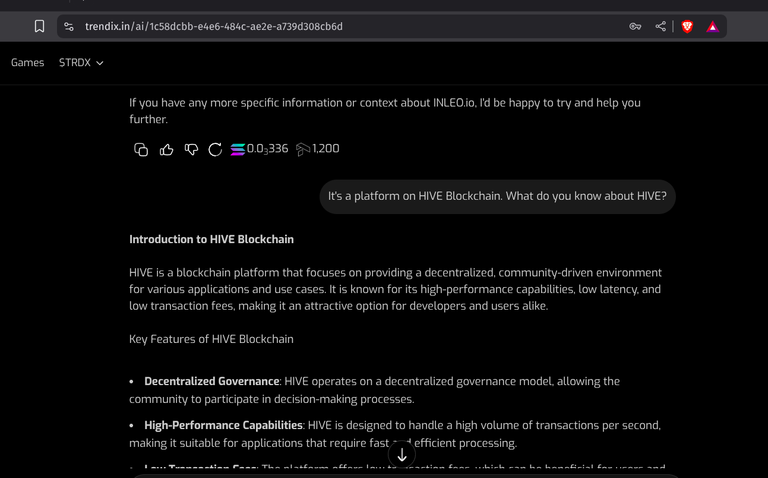The image size is (768, 478).
Task: Click the Solana cost icon next to 0.0₃336
Action: coord(238,149)
